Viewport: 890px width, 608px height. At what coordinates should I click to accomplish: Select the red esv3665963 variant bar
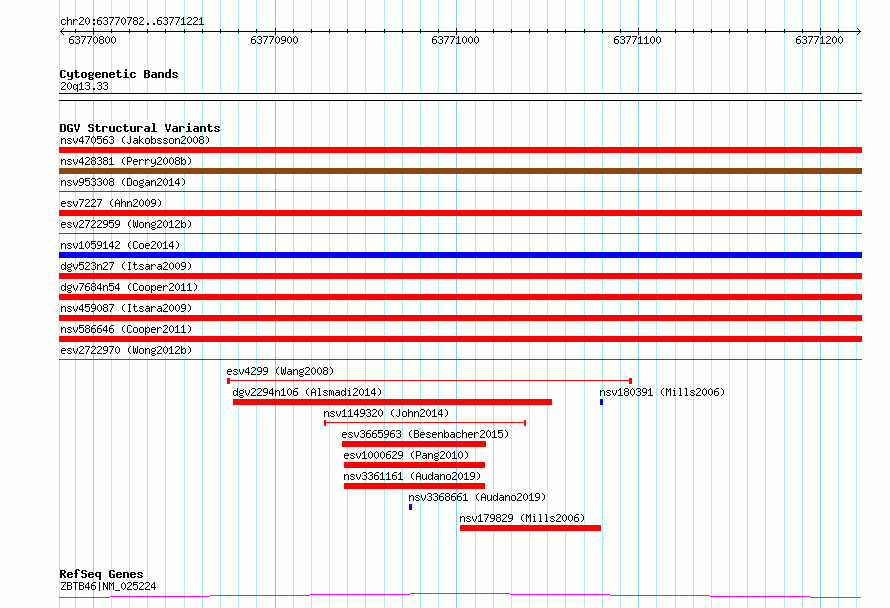tap(414, 444)
